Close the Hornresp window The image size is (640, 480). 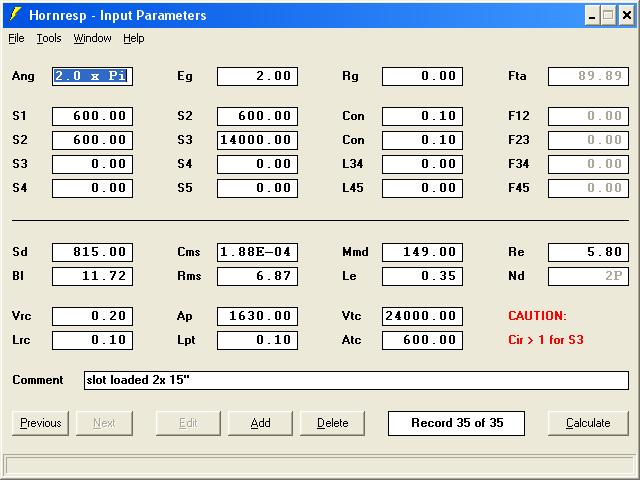627,16
